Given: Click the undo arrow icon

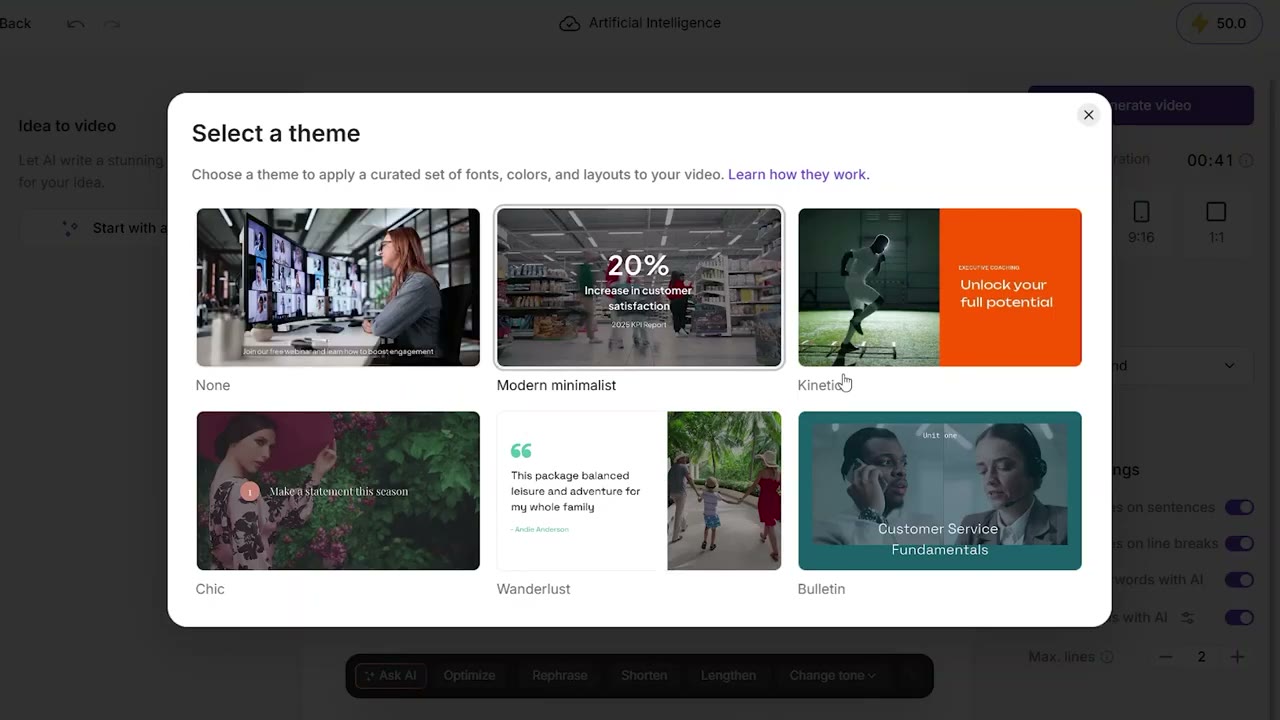Looking at the screenshot, I should click(76, 23).
